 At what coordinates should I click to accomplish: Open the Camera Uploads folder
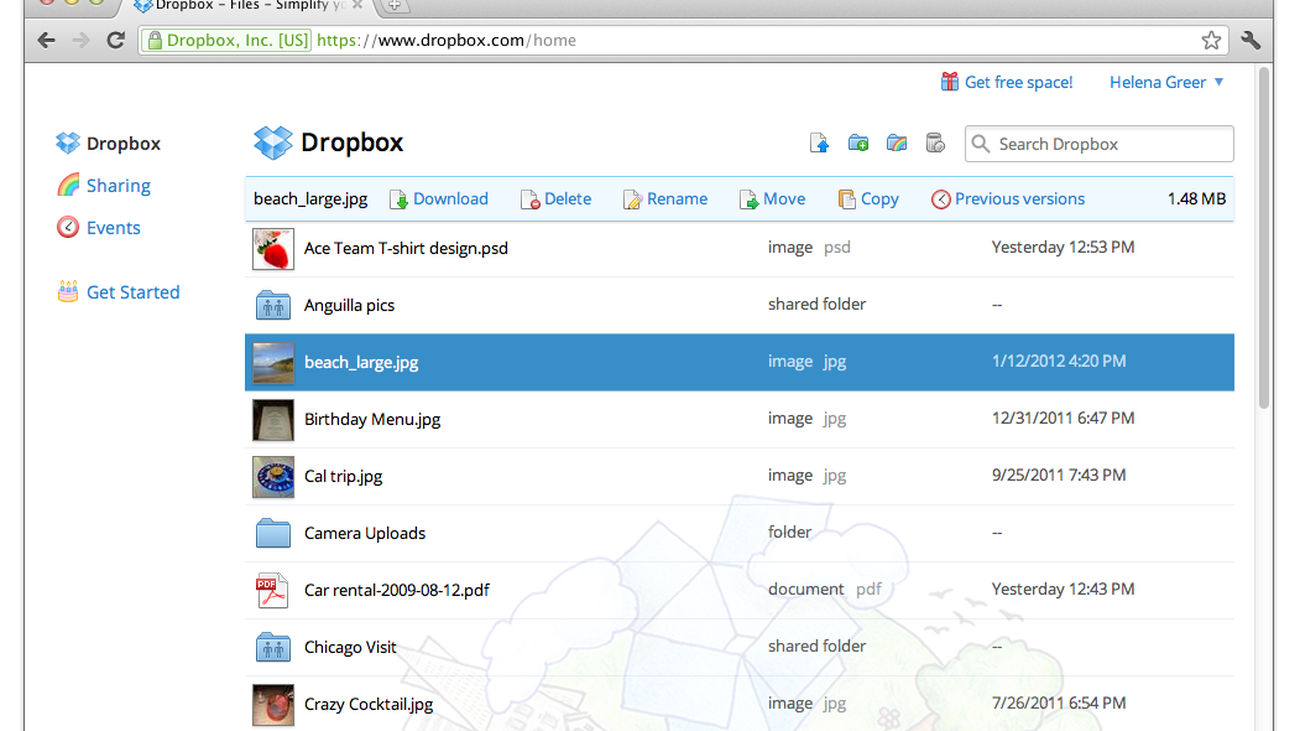[364, 533]
